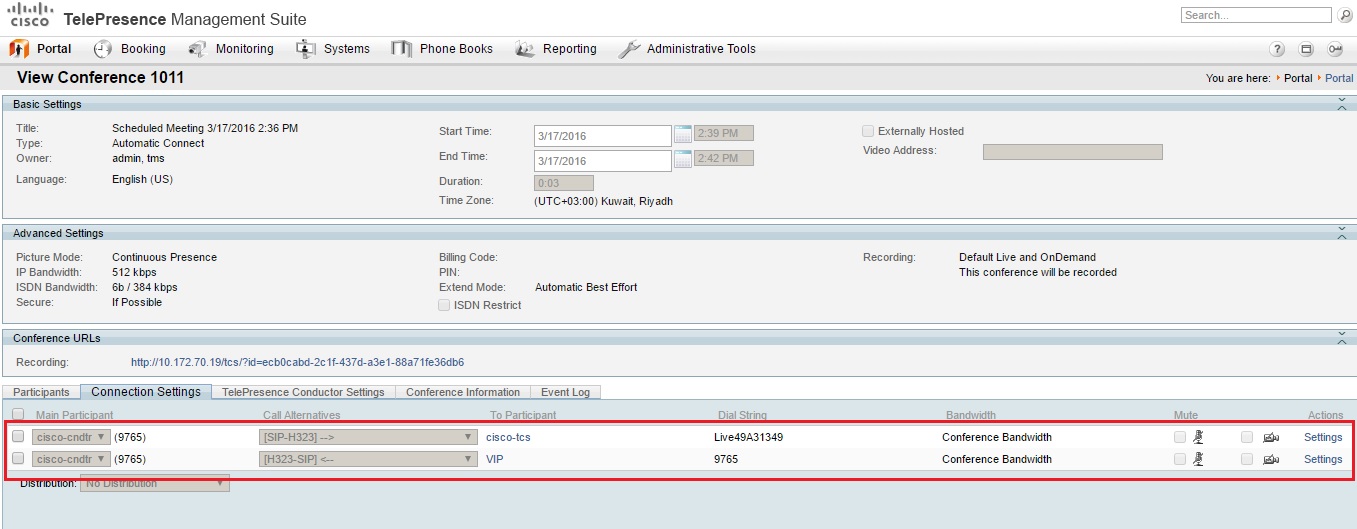
Task: Click the Live49A31349 dial string
Action: 749,437
